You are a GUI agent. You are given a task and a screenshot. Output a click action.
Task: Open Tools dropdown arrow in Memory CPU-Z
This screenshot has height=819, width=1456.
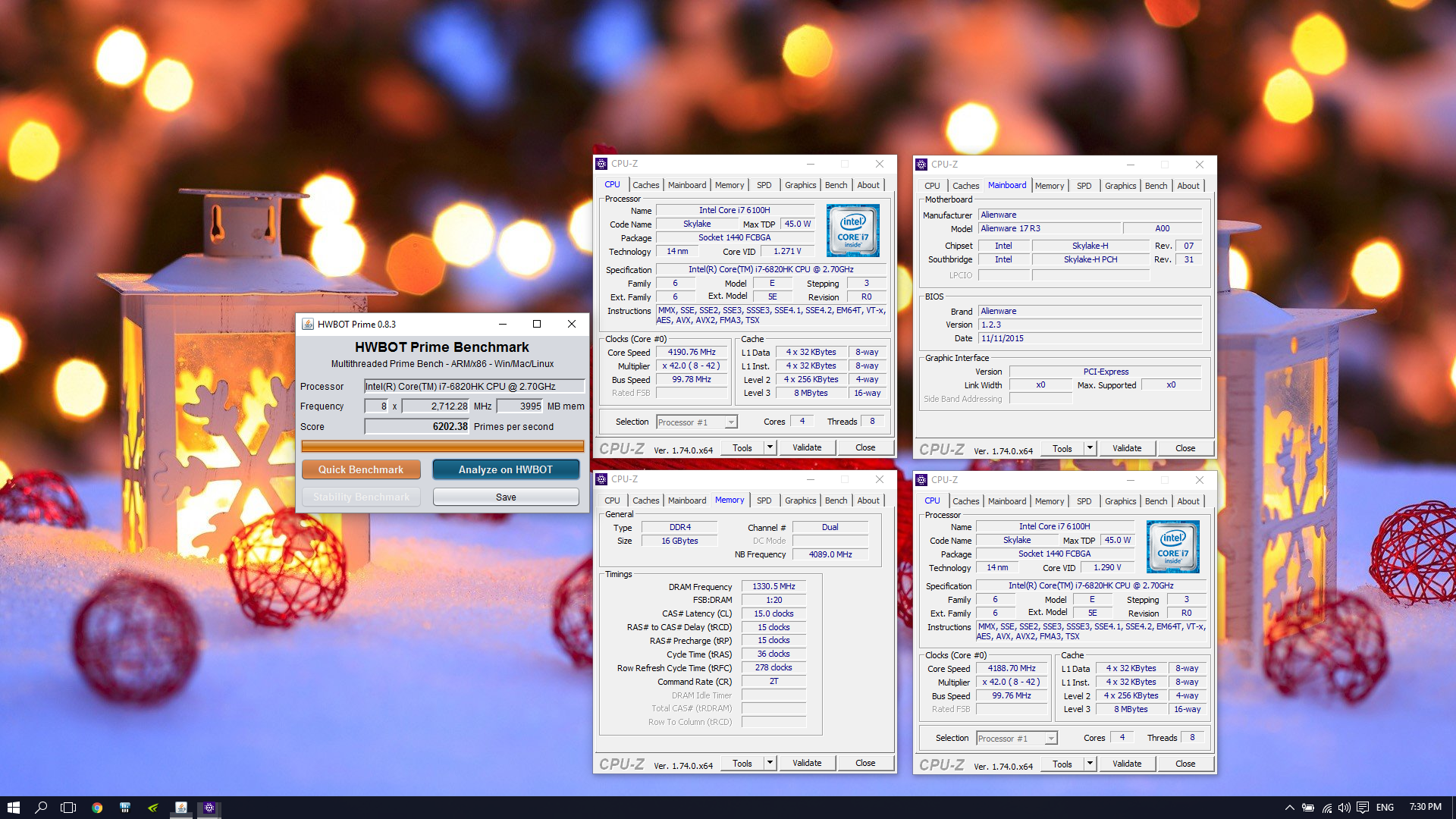tap(770, 763)
